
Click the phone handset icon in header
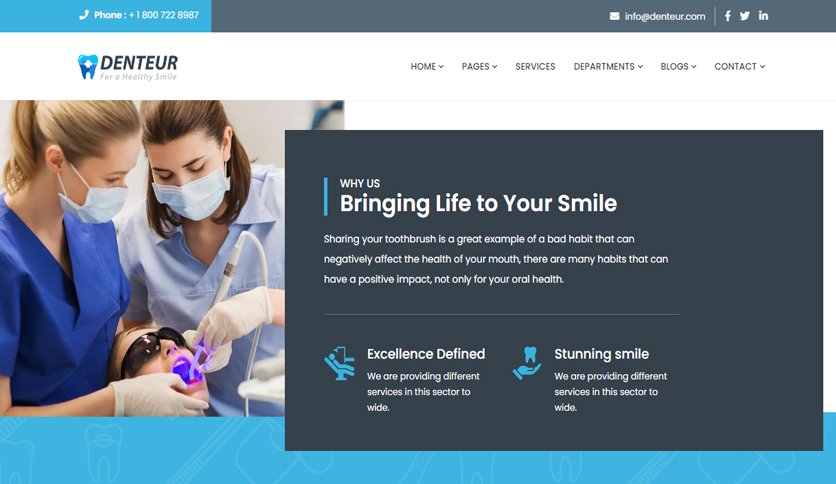84,15
